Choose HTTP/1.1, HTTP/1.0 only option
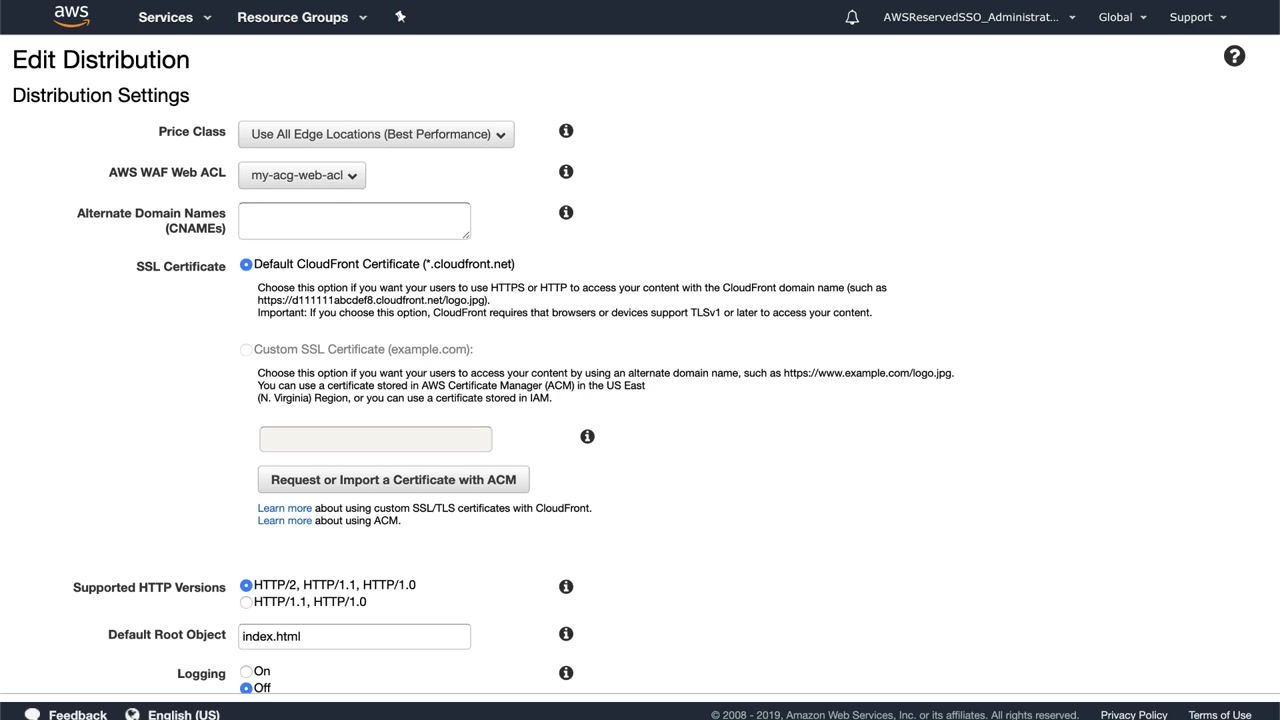This screenshot has width=1280, height=720. pos(246,603)
